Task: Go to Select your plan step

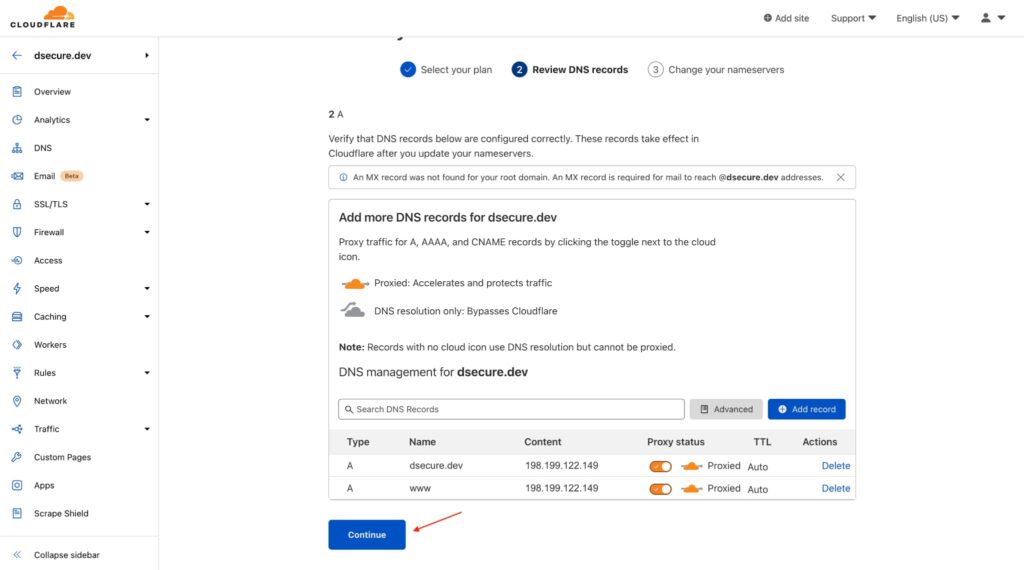Action: point(446,69)
